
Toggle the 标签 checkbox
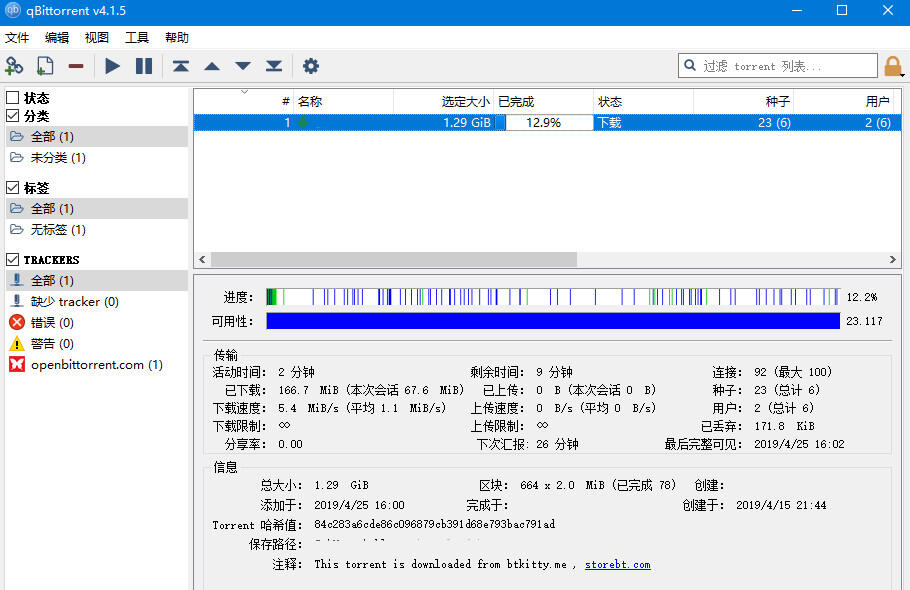coord(12,187)
